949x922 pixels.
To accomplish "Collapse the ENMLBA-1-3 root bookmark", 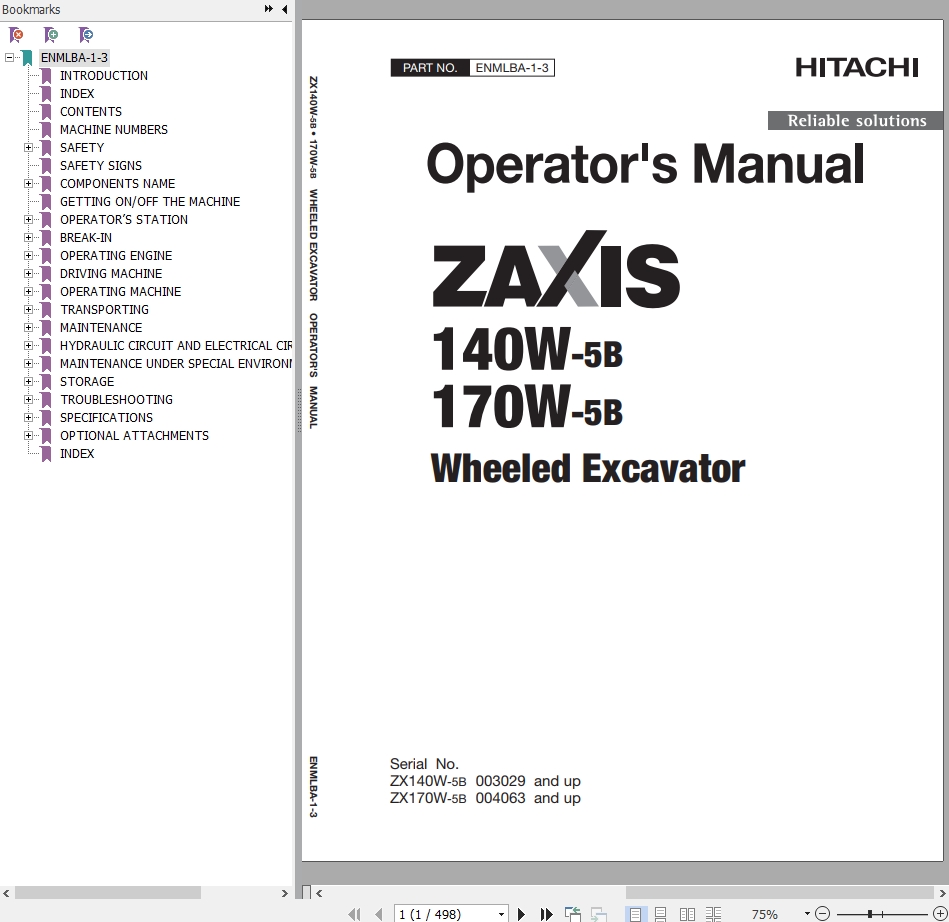I will tap(9, 58).
